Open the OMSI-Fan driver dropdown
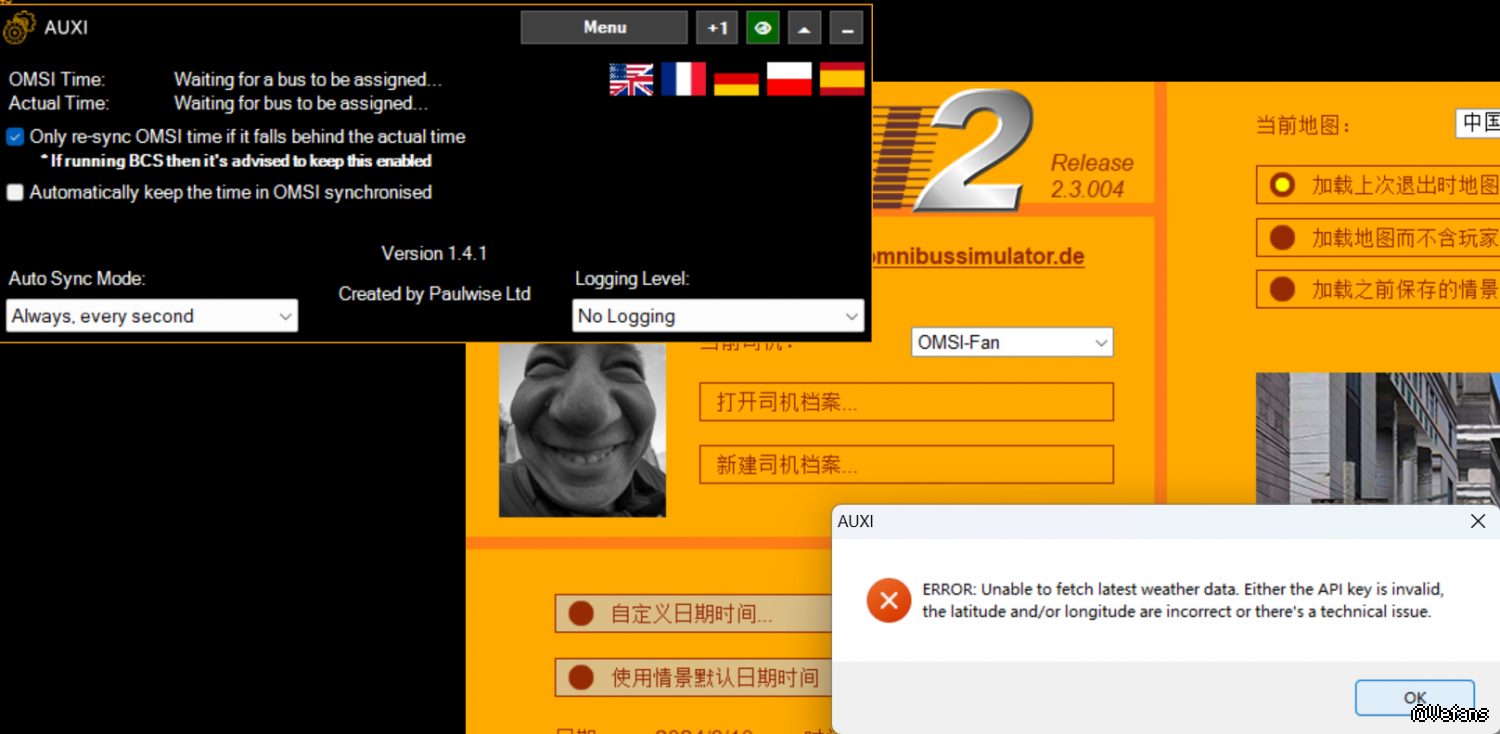This screenshot has width=1500, height=734. tap(1012, 342)
